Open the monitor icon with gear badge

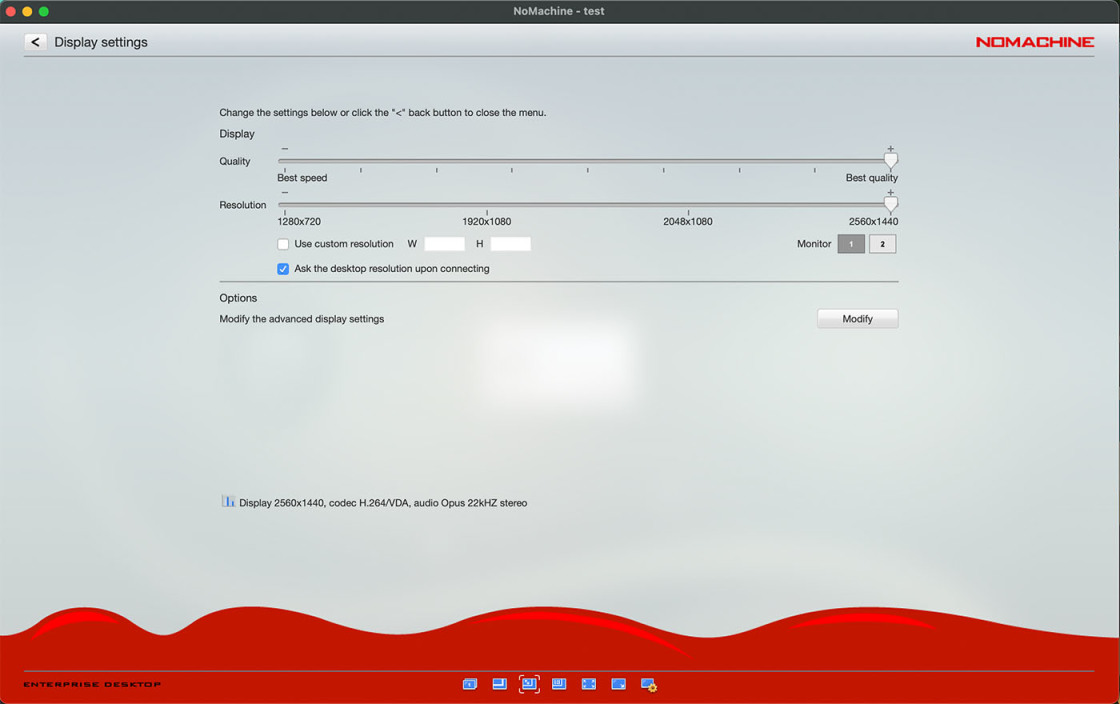648,685
